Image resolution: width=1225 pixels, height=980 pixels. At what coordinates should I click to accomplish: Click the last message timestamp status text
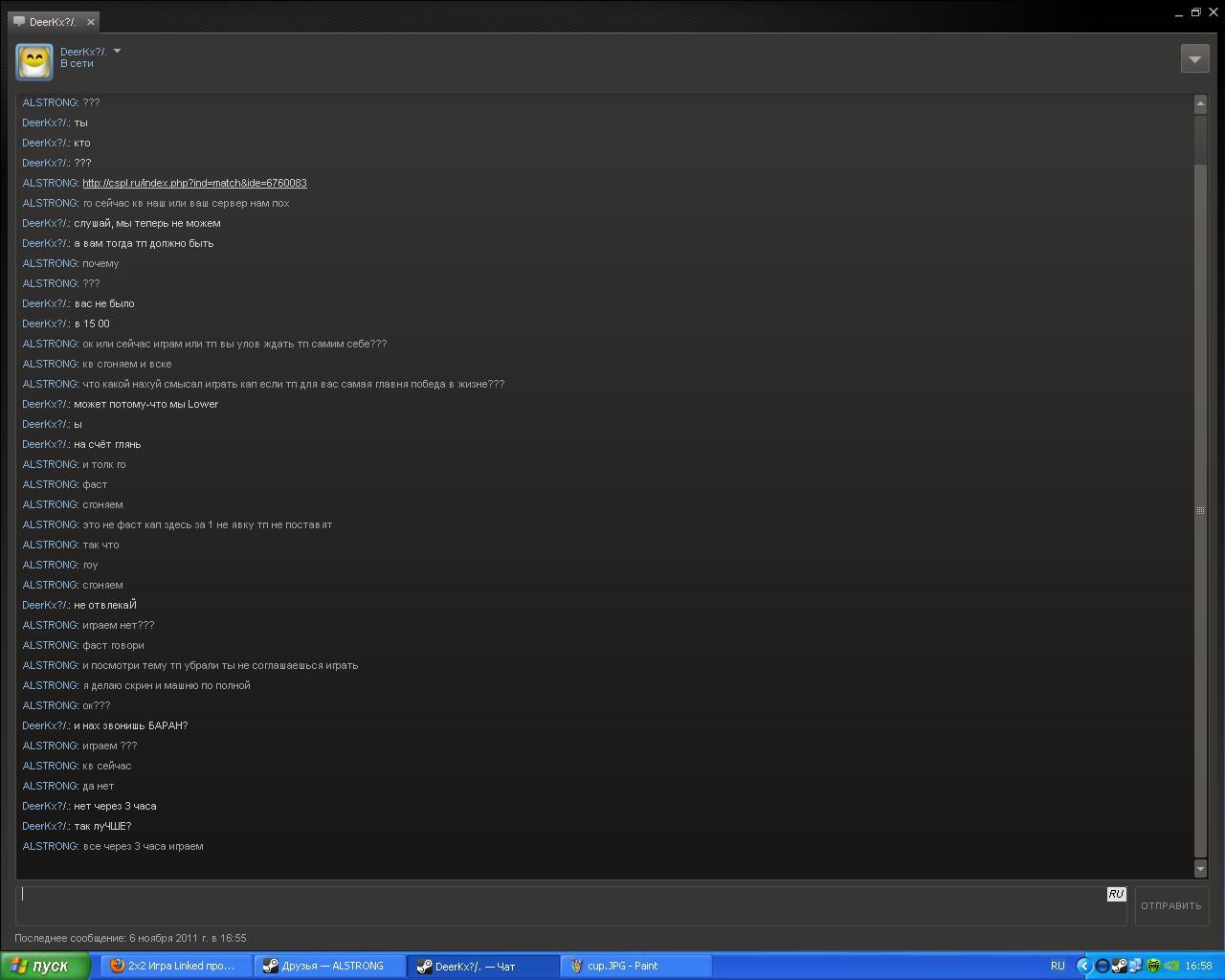click(130, 938)
